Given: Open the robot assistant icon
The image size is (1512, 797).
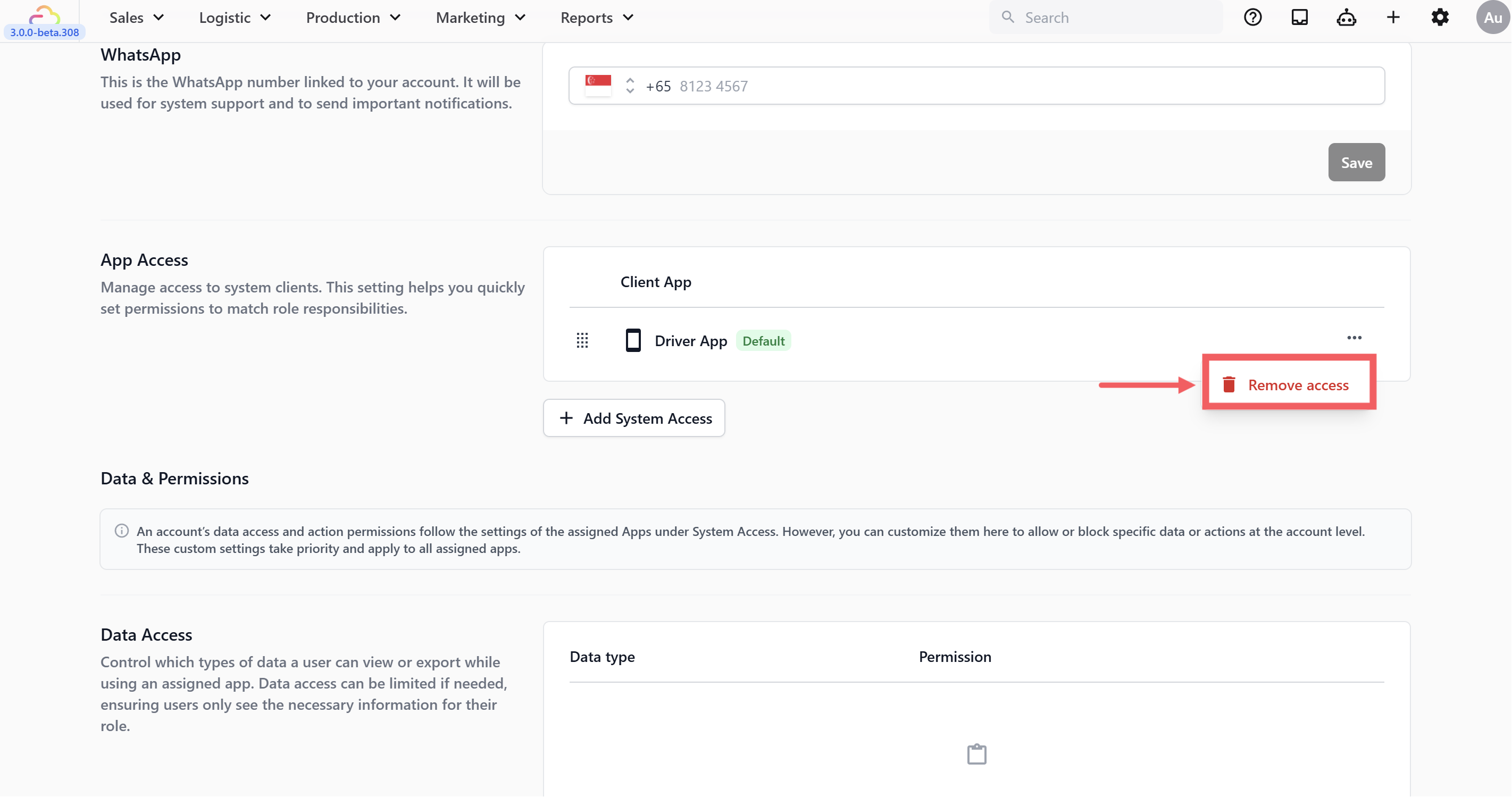Looking at the screenshot, I should (1346, 18).
